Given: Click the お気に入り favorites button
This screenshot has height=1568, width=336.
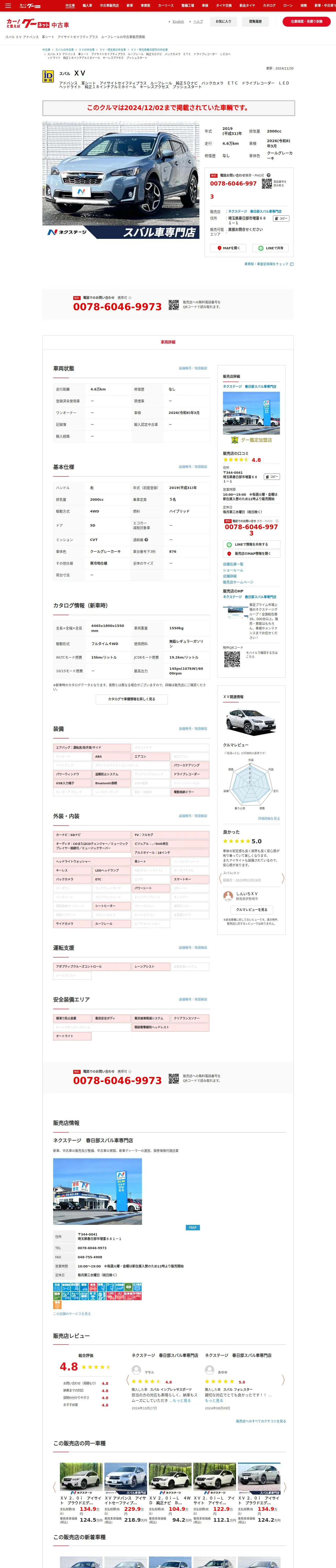Looking at the screenshot, I should point(223,22).
